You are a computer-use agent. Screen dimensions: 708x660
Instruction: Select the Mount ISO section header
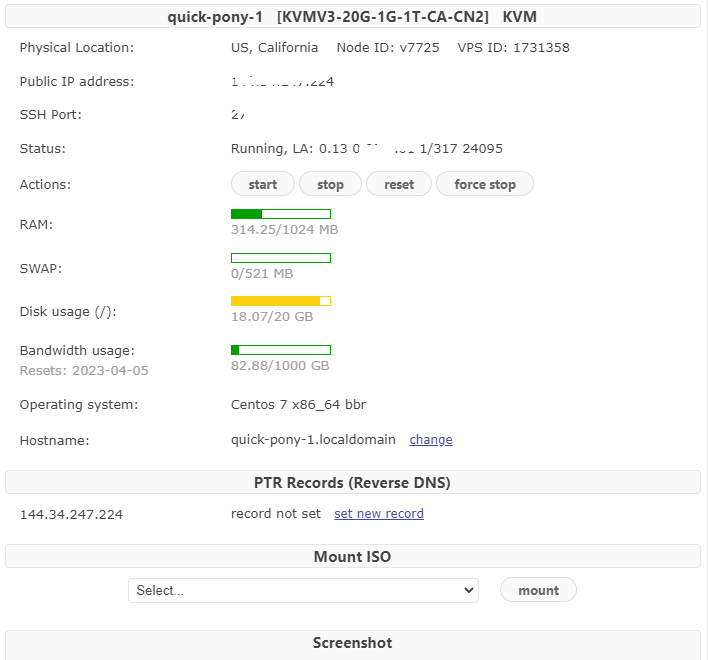click(x=352, y=556)
